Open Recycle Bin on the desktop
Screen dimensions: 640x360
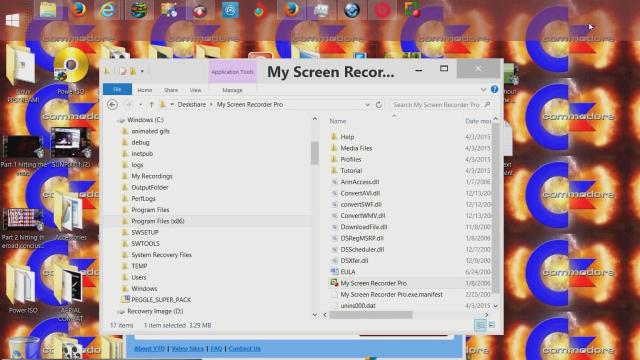coord(22,348)
